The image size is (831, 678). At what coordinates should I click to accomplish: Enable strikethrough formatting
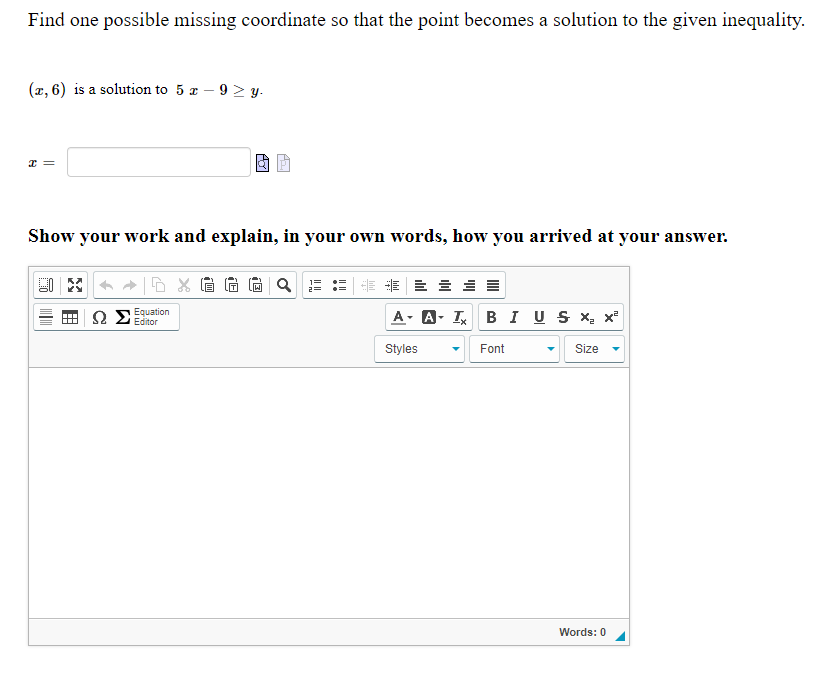coord(561,316)
